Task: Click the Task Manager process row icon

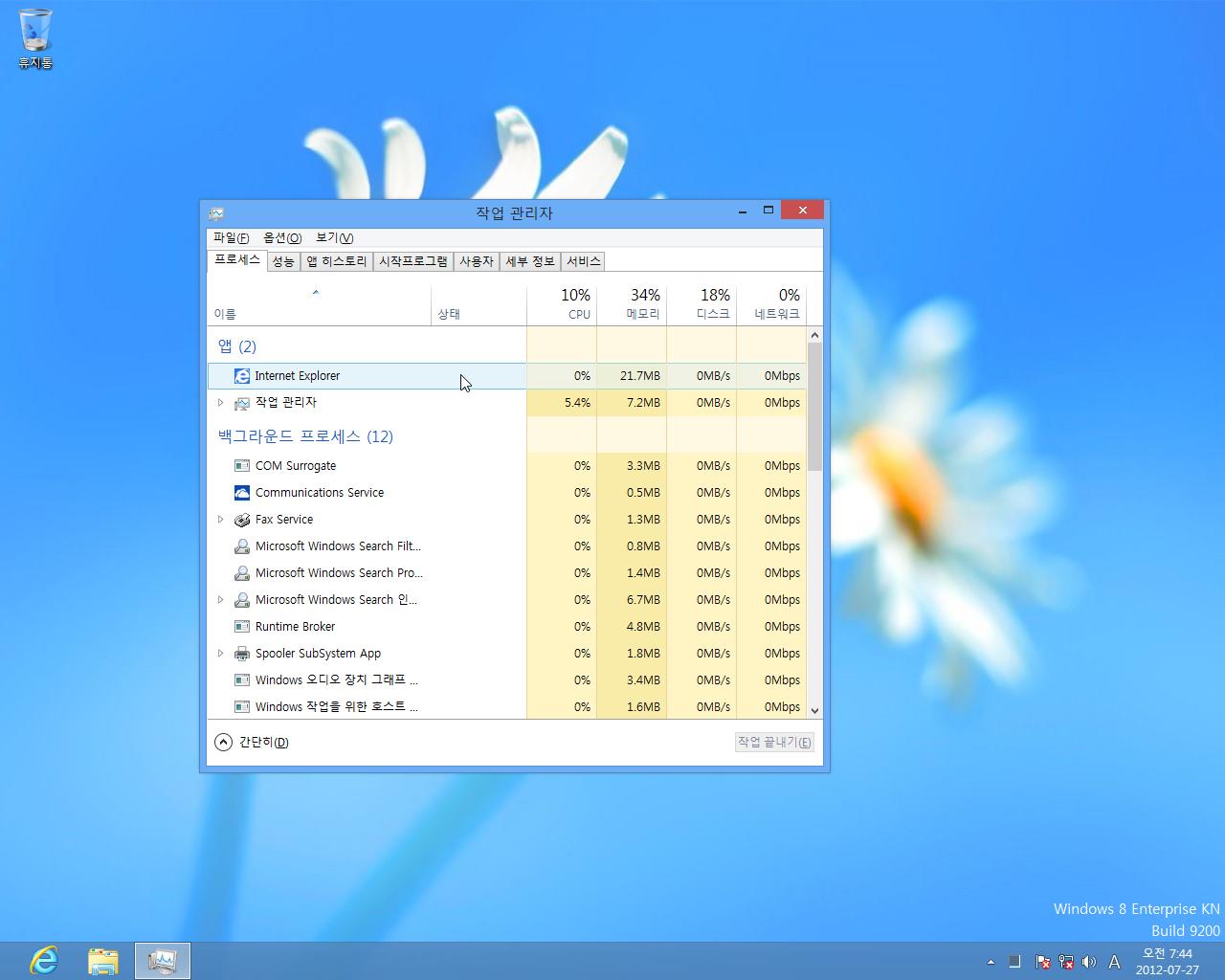Action: pyautogui.click(x=242, y=403)
